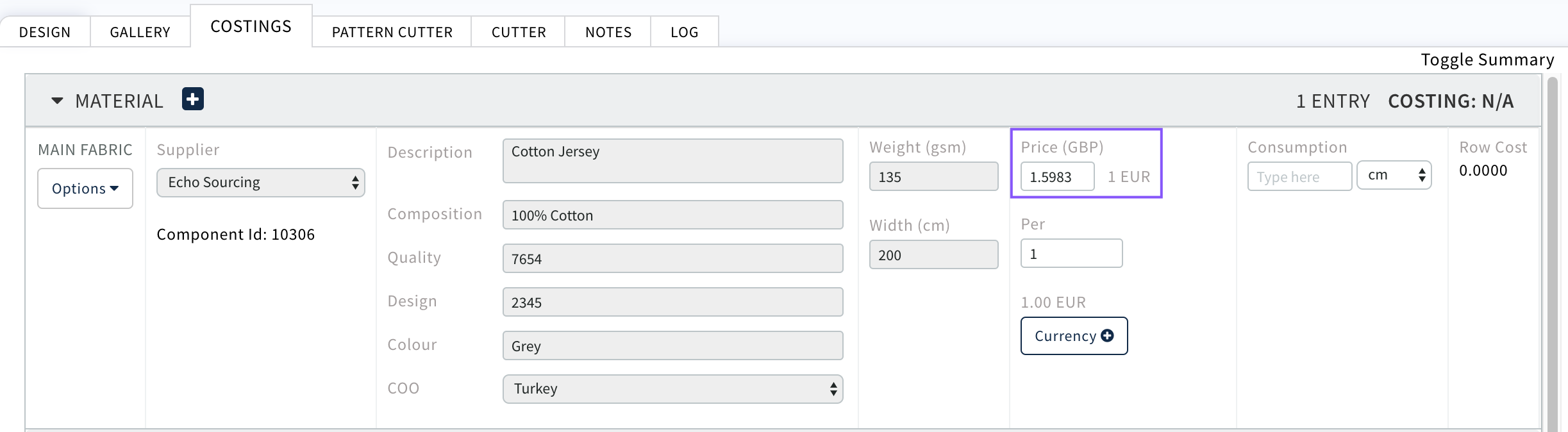The width and height of the screenshot is (1568, 432).
Task: Switch to the Design tab
Action: [45, 32]
